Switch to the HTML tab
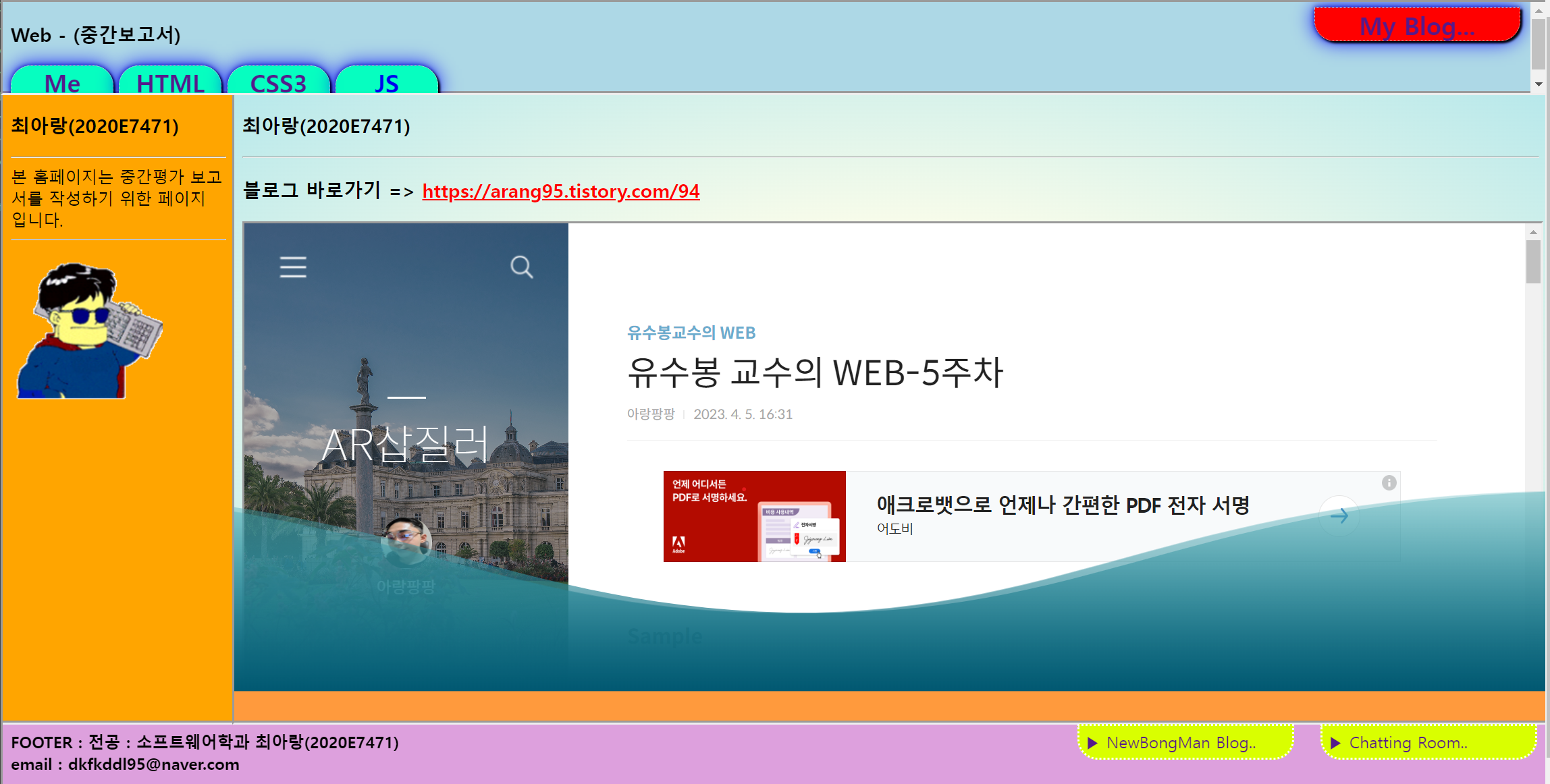This screenshot has height=784, width=1550. point(170,82)
